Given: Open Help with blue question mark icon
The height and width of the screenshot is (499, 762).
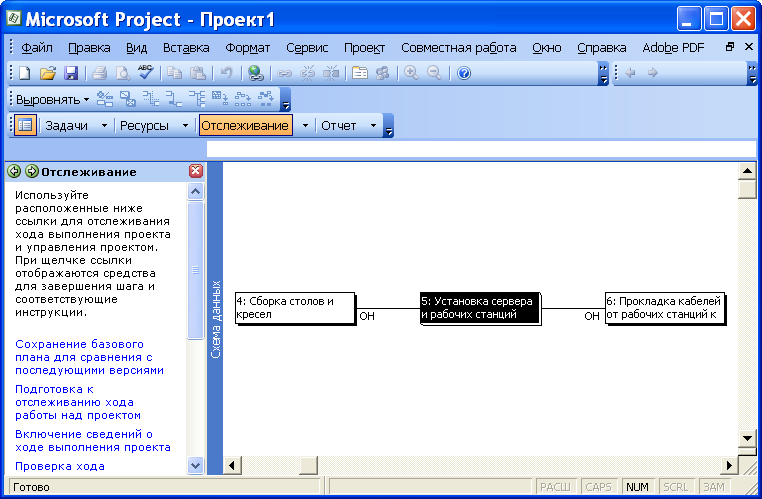Looking at the screenshot, I should click(x=464, y=73).
